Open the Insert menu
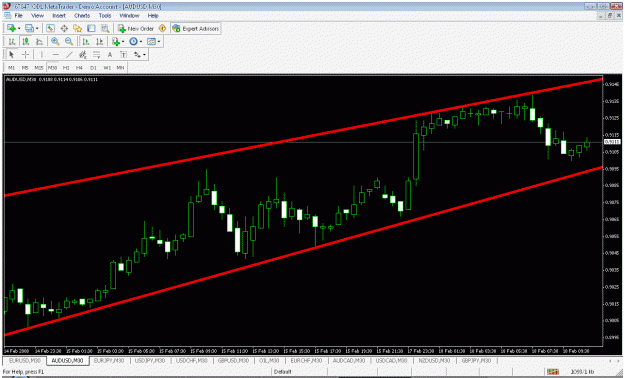 59,16
